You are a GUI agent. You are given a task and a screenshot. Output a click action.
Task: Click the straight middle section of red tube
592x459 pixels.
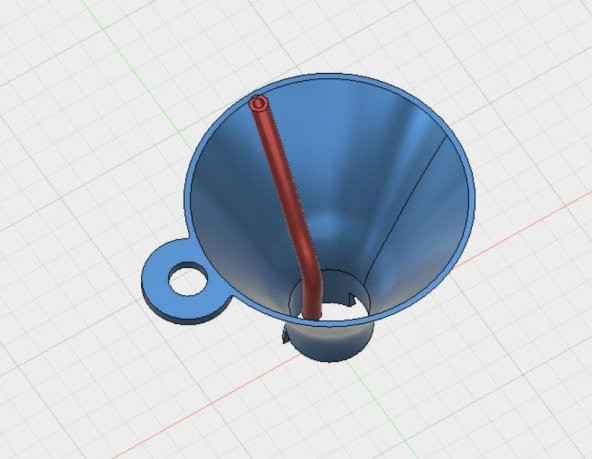point(281,174)
